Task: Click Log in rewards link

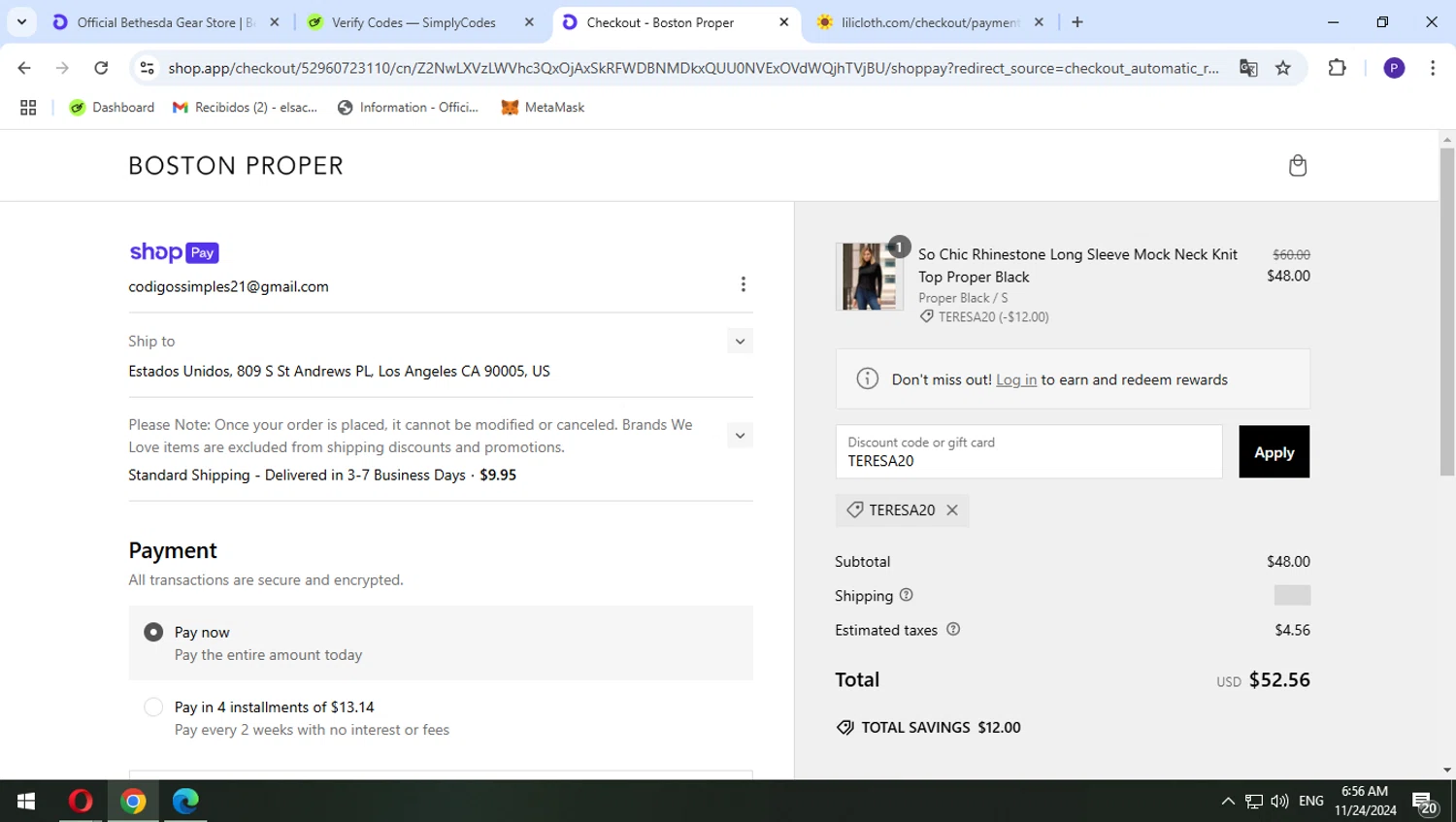Action: [x=1015, y=379]
